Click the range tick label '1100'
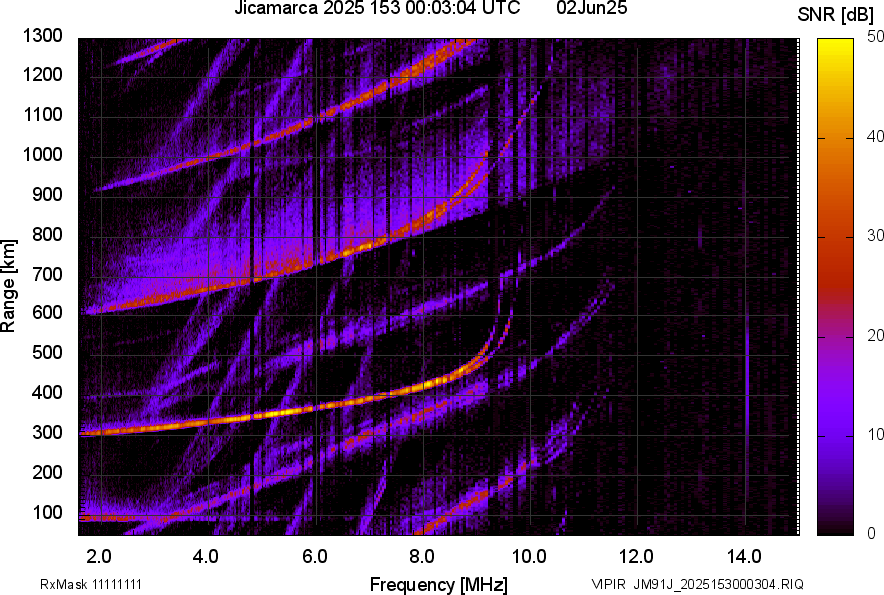This screenshot has height=595, width=884. (x=42, y=114)
